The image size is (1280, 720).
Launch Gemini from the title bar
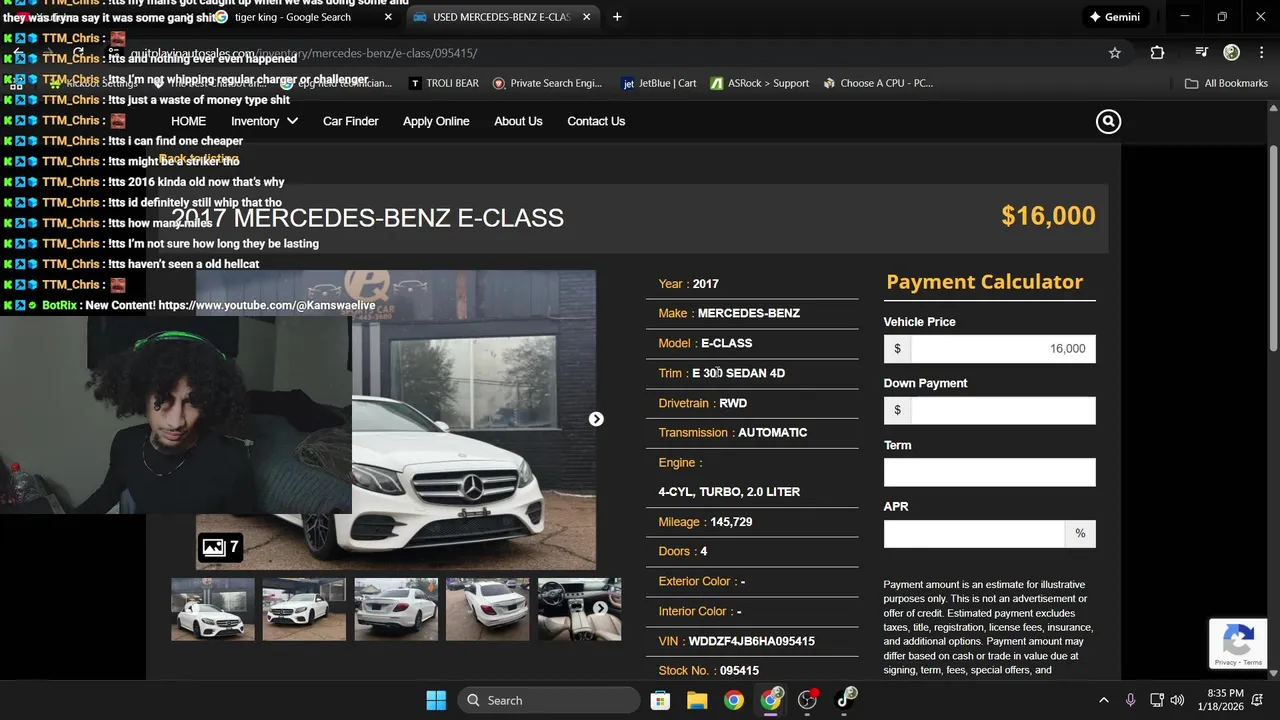[1115, 17]
